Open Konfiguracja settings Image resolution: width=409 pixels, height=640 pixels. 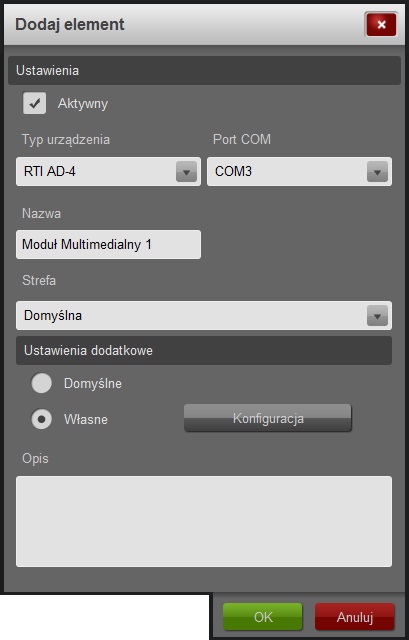pos(268,418)
